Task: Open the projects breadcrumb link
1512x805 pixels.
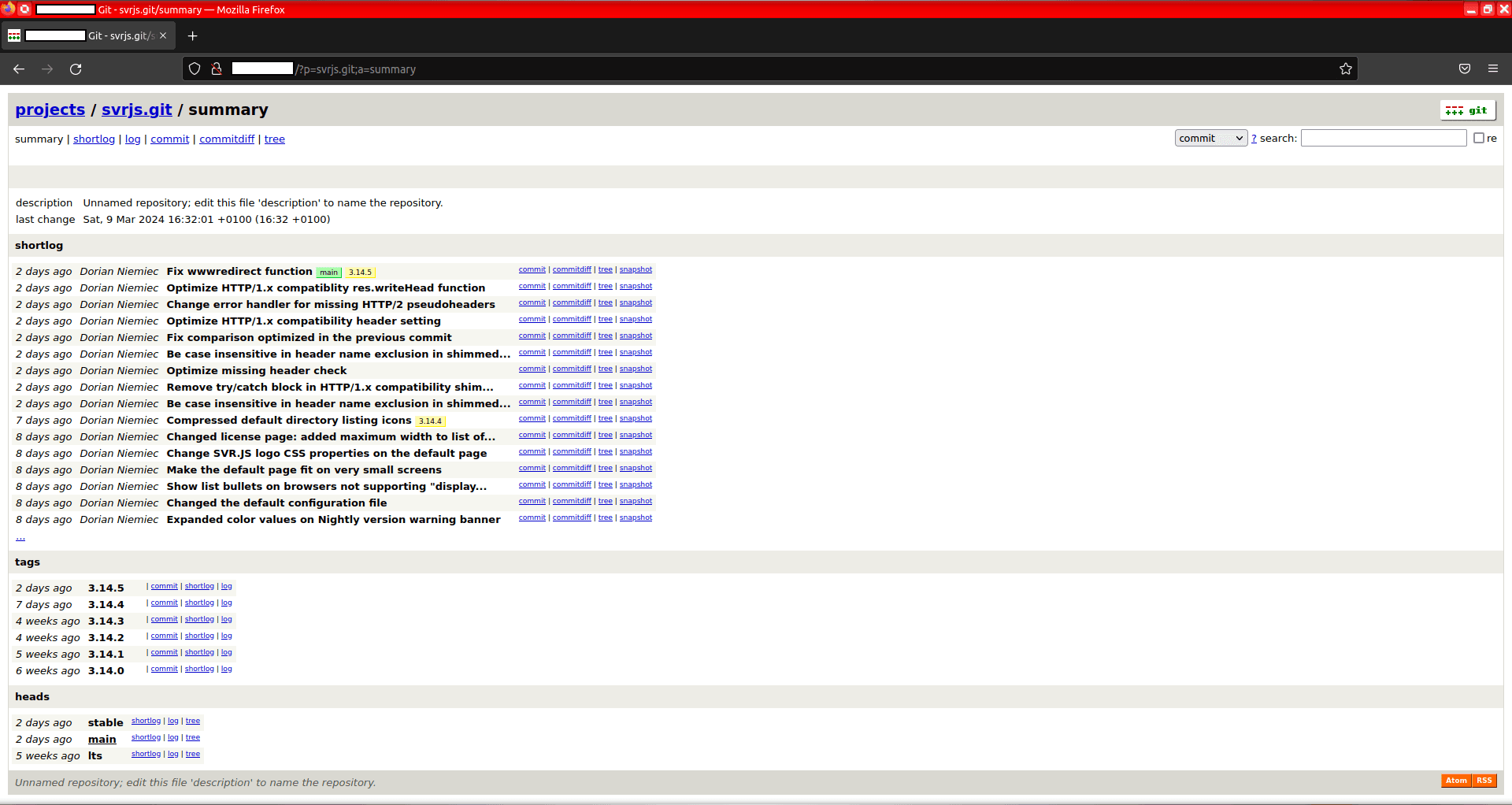Action: click(x=50, y=109)
